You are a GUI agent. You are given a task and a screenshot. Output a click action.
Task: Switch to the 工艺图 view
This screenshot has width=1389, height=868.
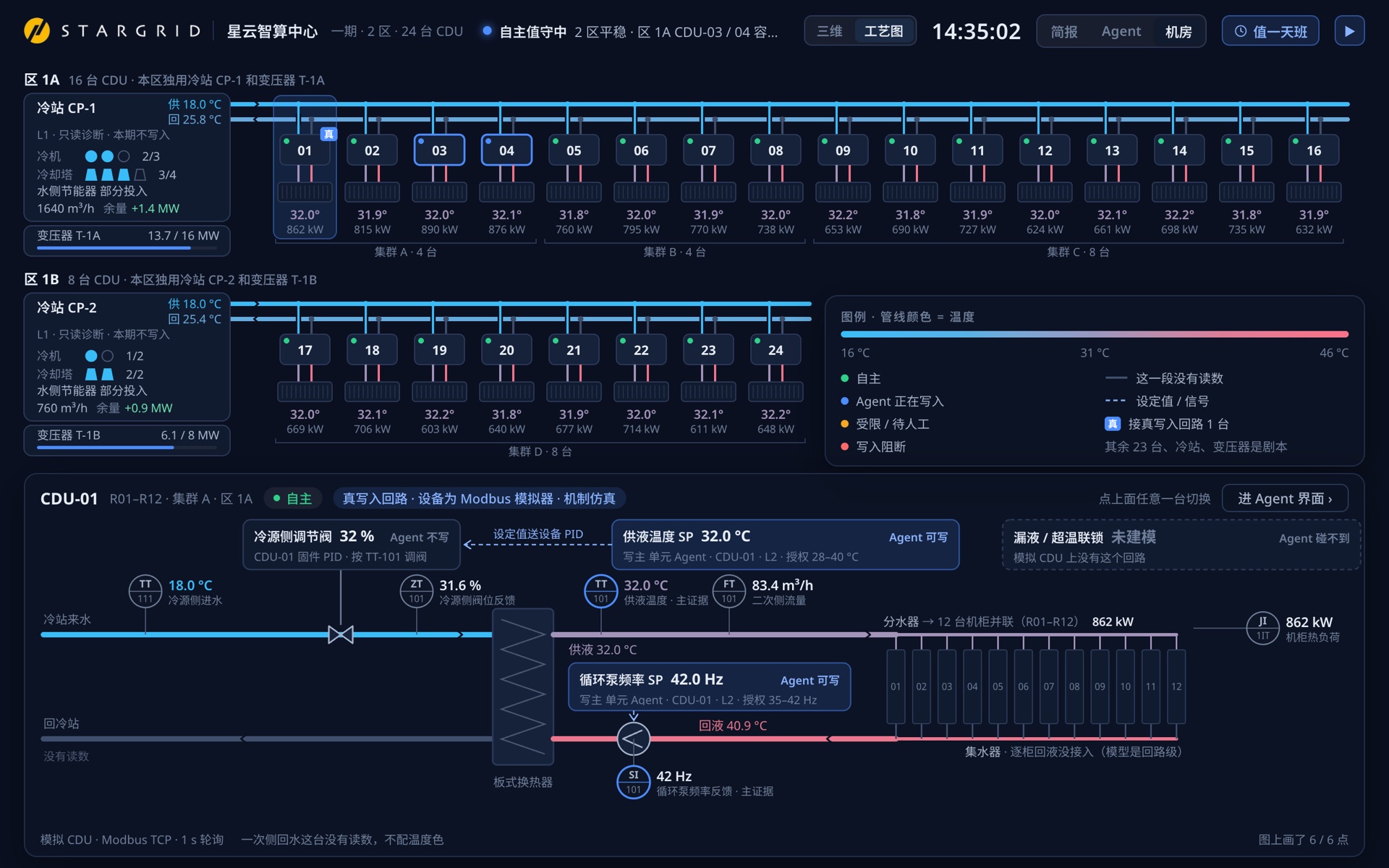pos(883,31)
